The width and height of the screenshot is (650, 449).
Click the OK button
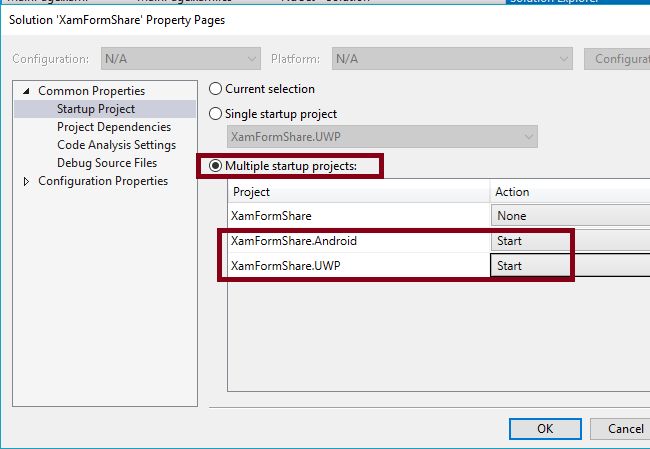click(545, 429)
